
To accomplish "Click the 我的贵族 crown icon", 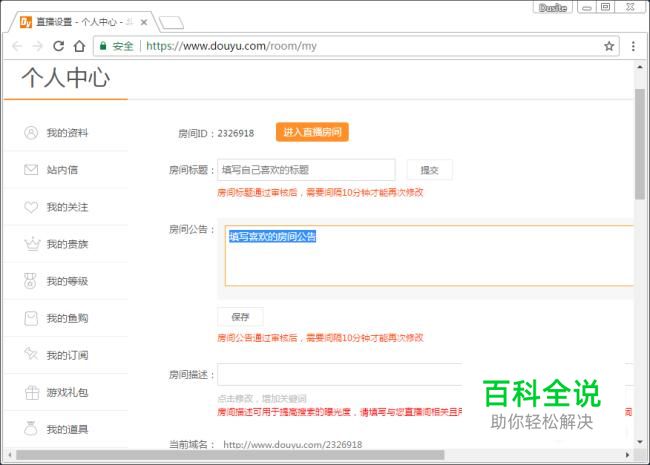I will (32, 244).
